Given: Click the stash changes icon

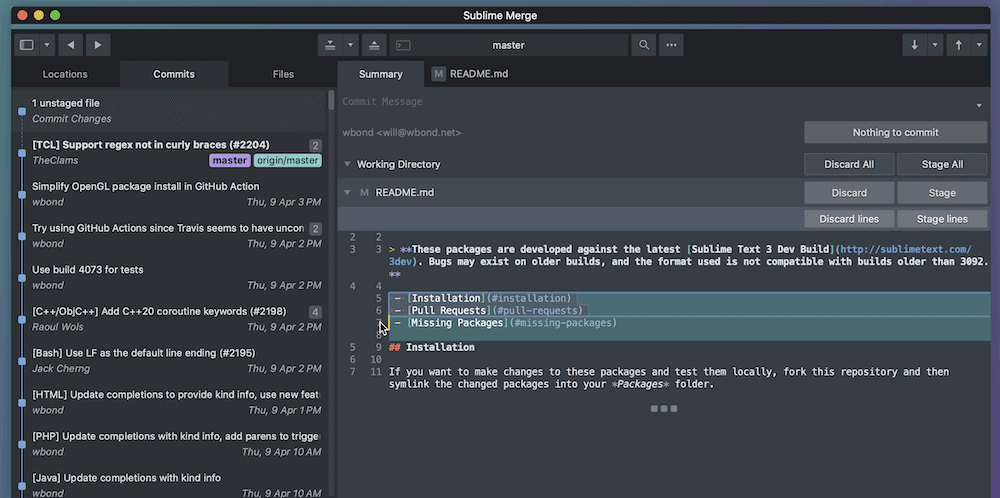Looking at the screenshot, I should tap(329, 45).
